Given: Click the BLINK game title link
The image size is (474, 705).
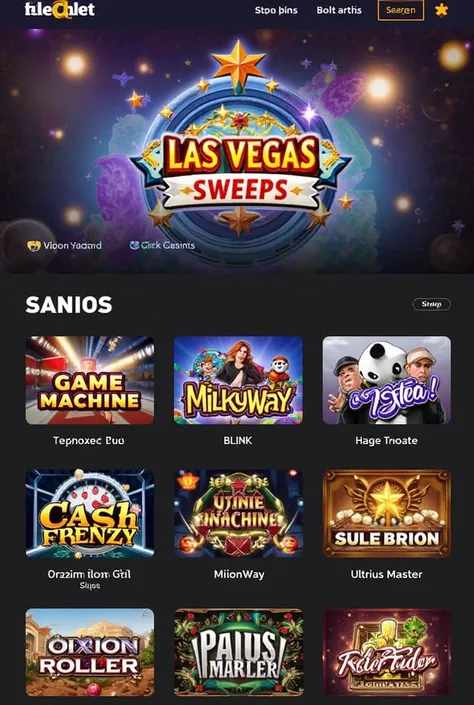Looking at the screenshot, I should click(238, 441).
